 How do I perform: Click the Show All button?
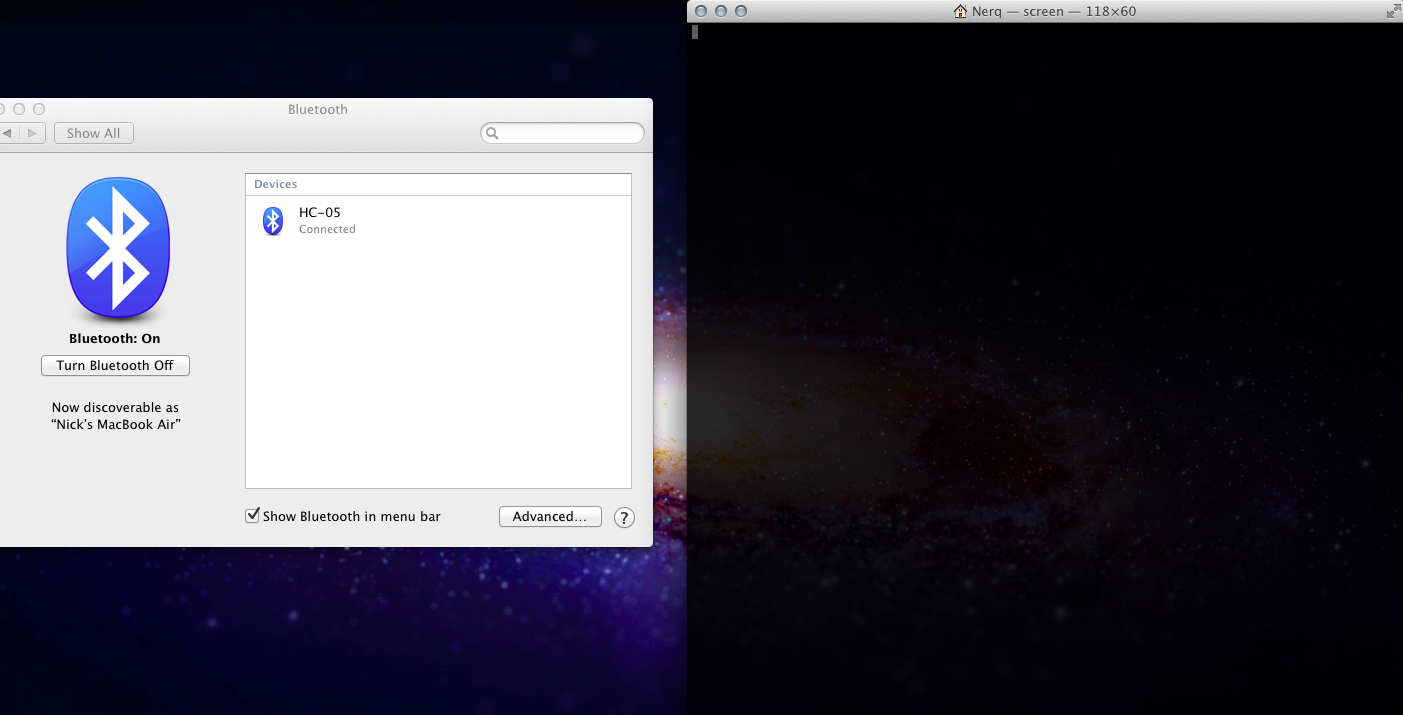(93, 133)
